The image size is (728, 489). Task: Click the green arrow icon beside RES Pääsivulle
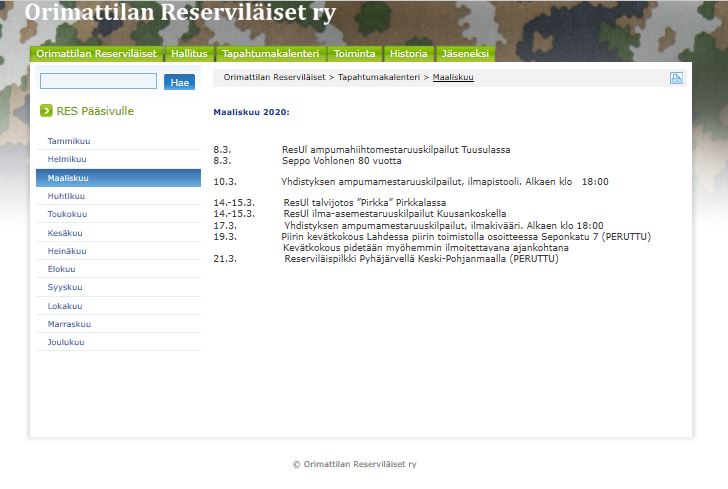click(46, 111)
